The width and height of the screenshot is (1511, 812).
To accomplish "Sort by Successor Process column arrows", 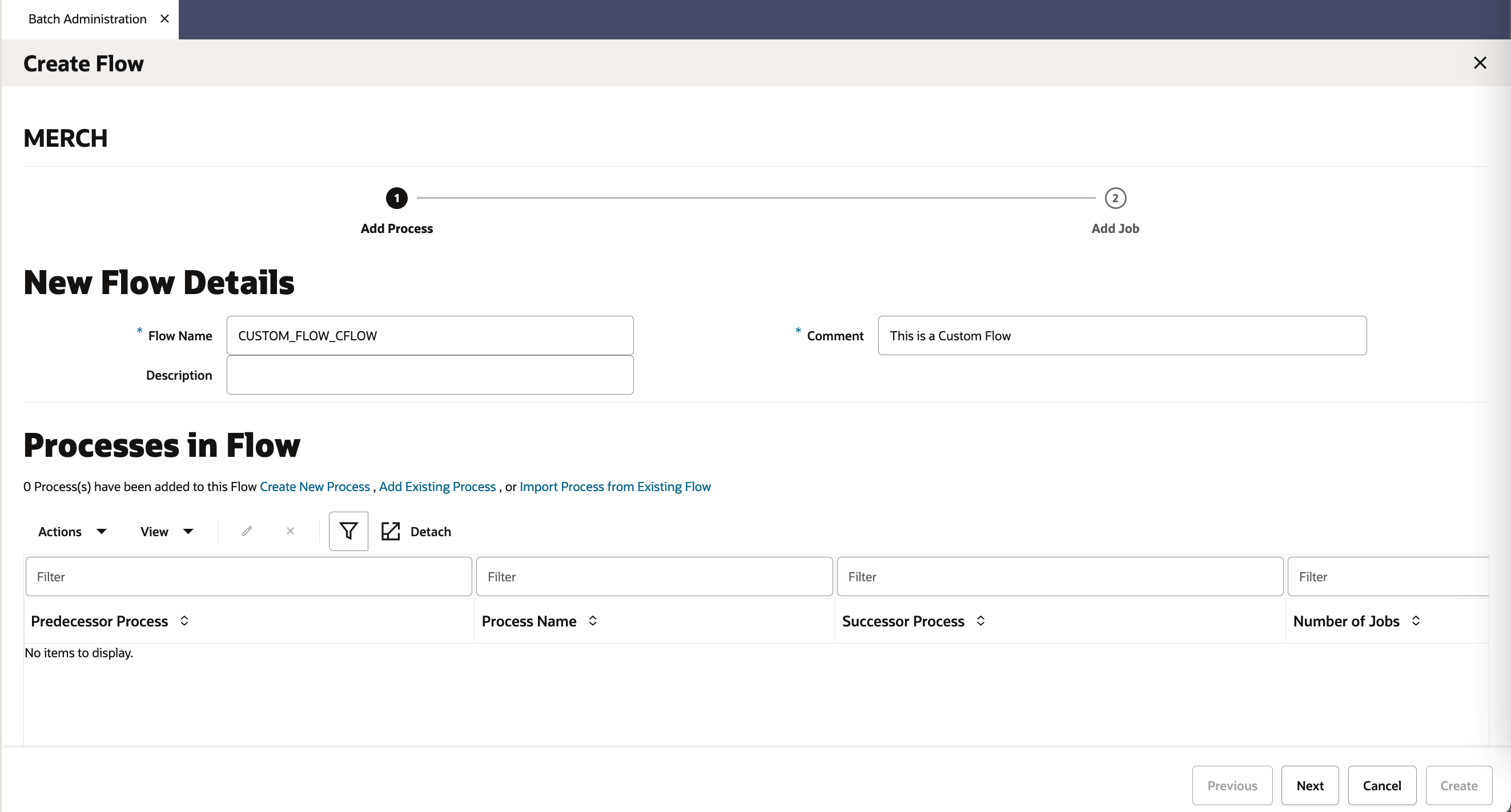I will [x=980, y=621].
